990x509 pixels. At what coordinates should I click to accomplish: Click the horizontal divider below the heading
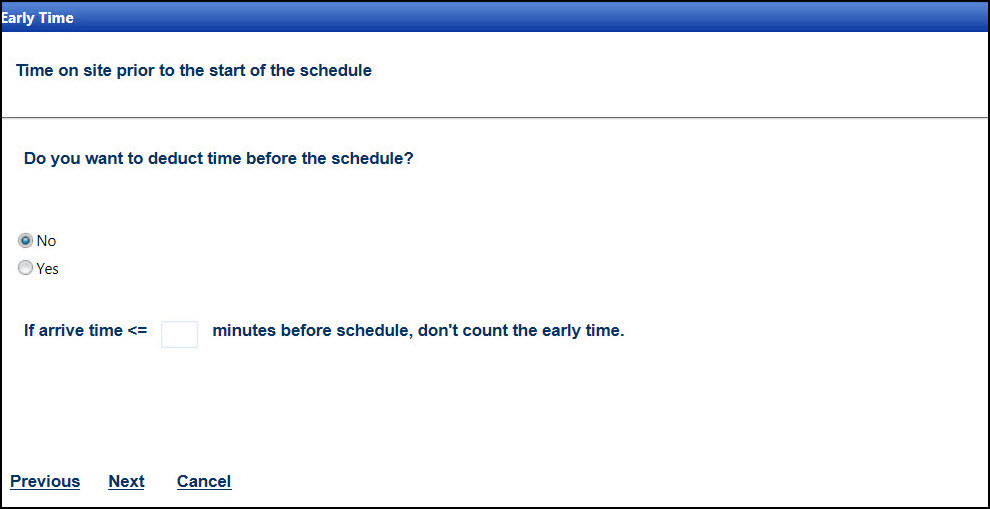tap(495, 118)
